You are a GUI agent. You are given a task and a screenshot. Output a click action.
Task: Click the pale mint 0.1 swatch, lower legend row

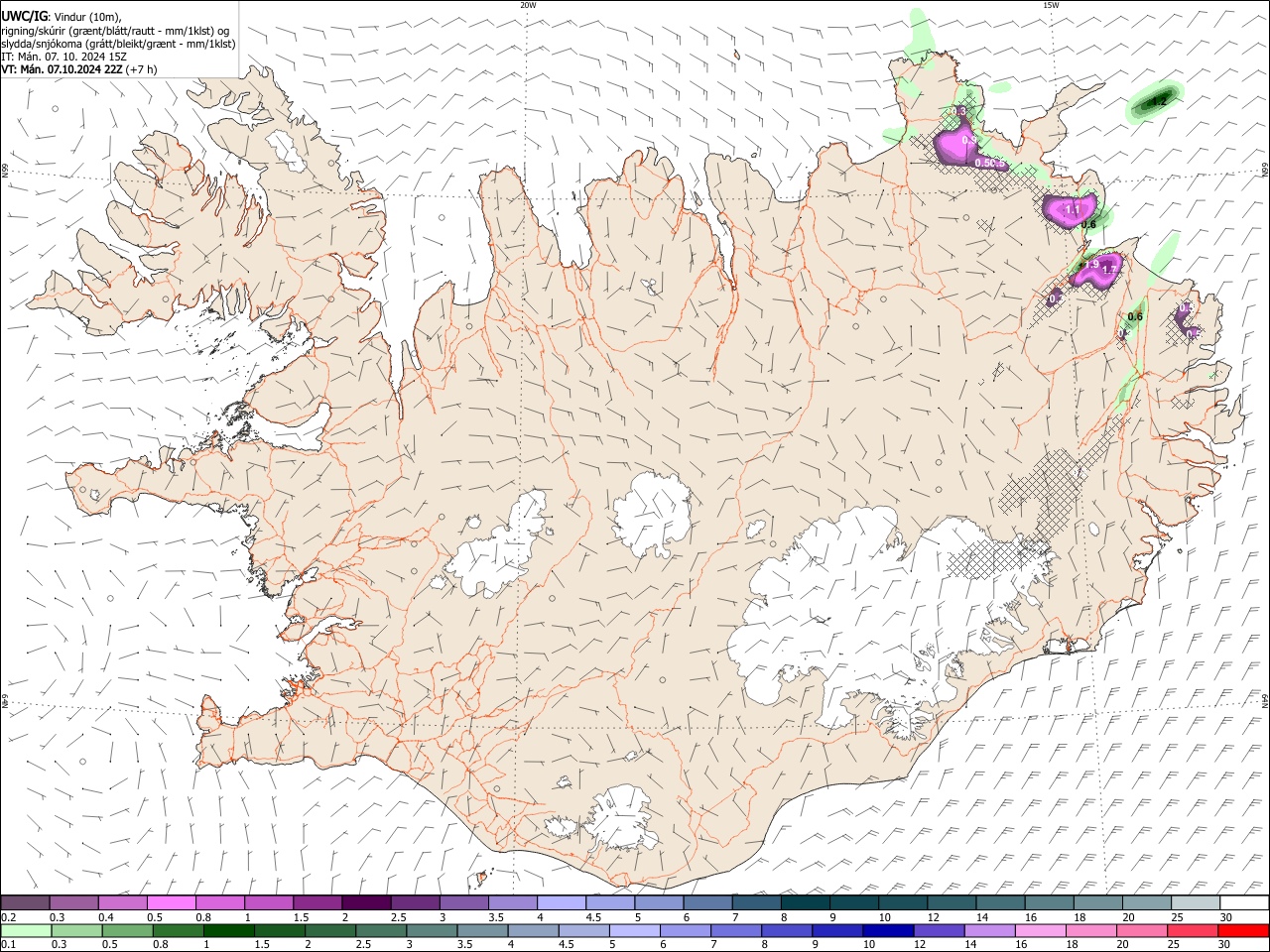click(x=26, y=930)
